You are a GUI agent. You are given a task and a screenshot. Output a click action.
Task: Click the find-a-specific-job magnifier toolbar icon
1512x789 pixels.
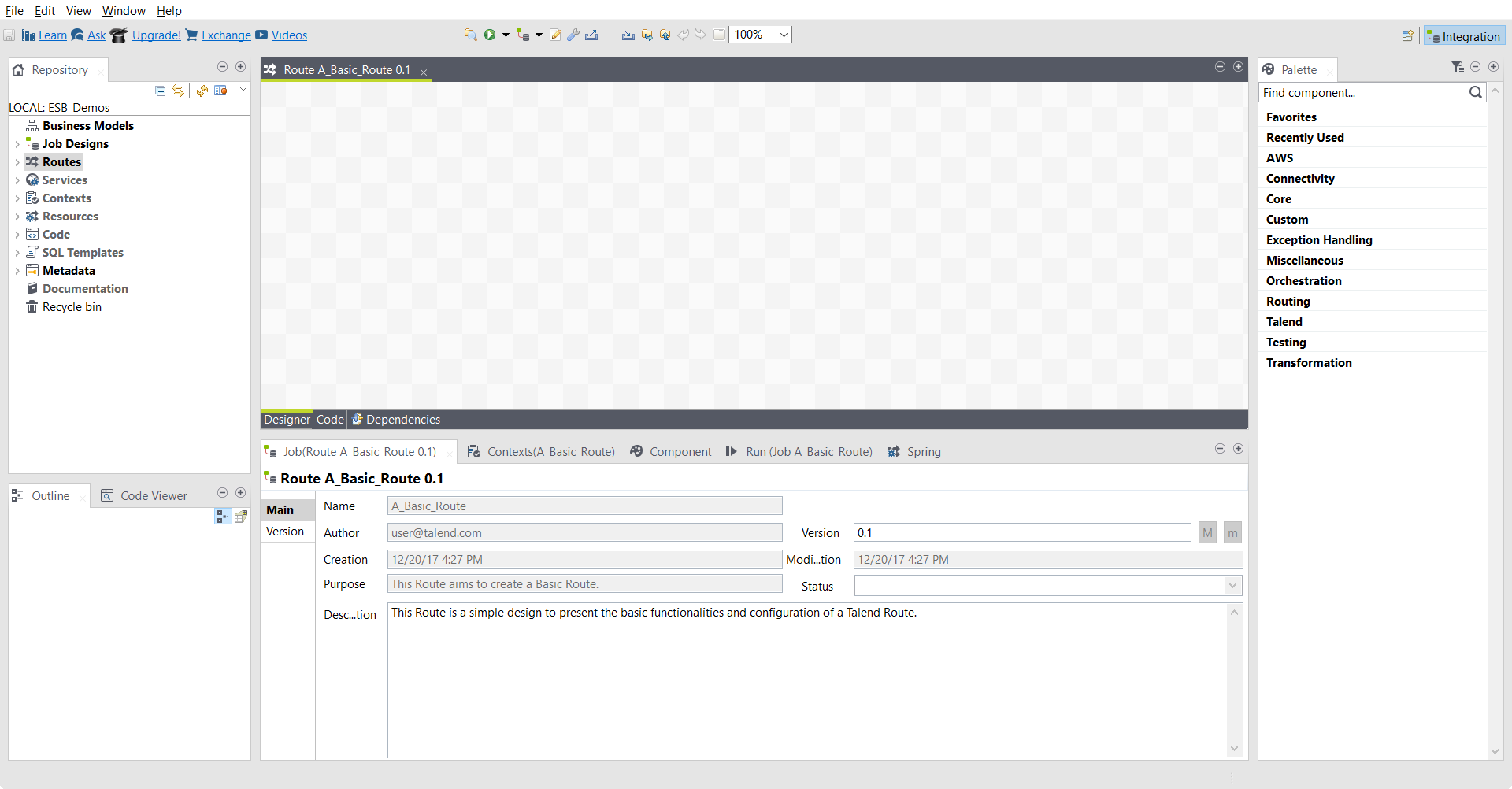coord(470,35)
